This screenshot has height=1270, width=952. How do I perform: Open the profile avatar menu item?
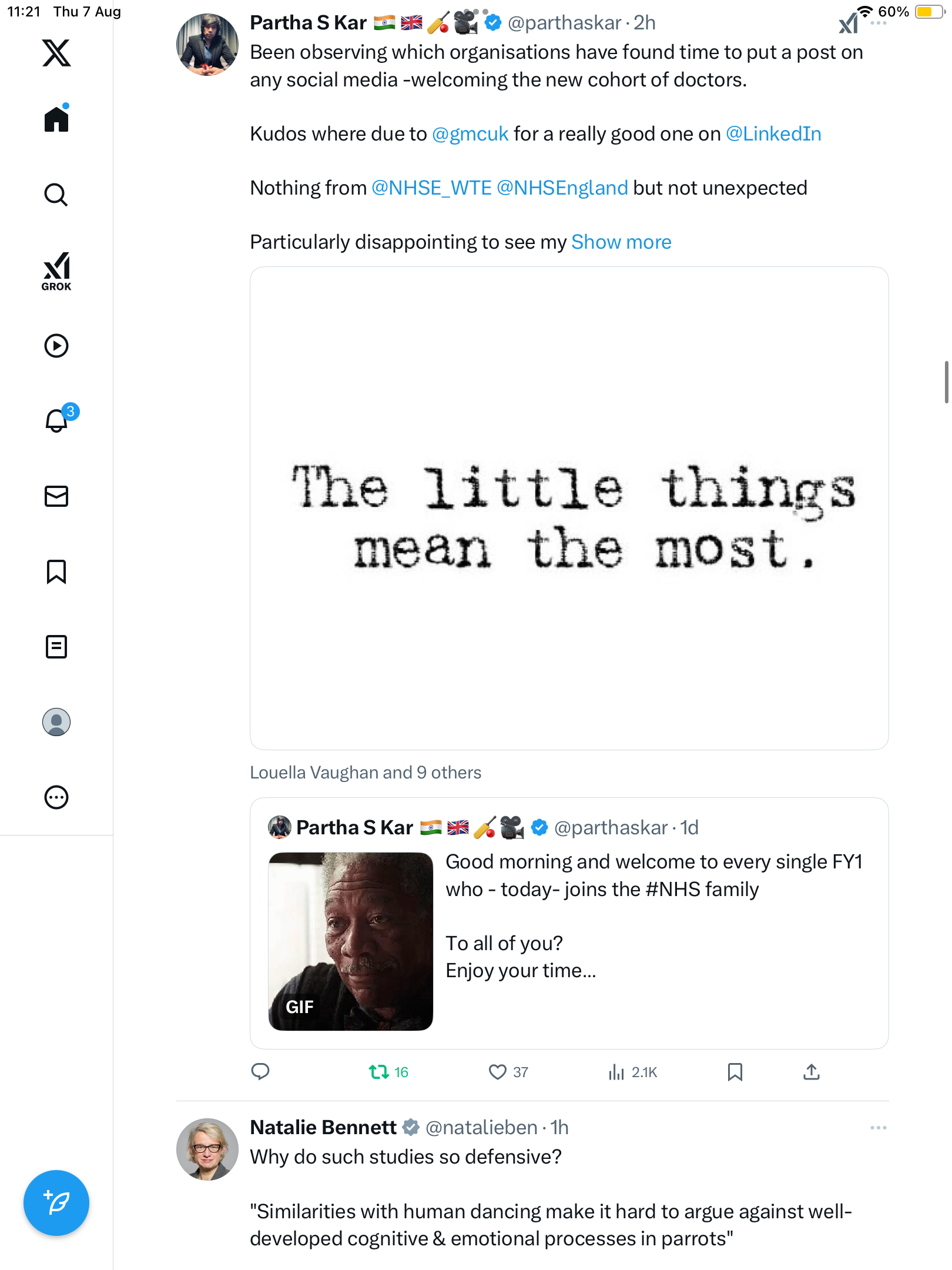pos(56,722)
